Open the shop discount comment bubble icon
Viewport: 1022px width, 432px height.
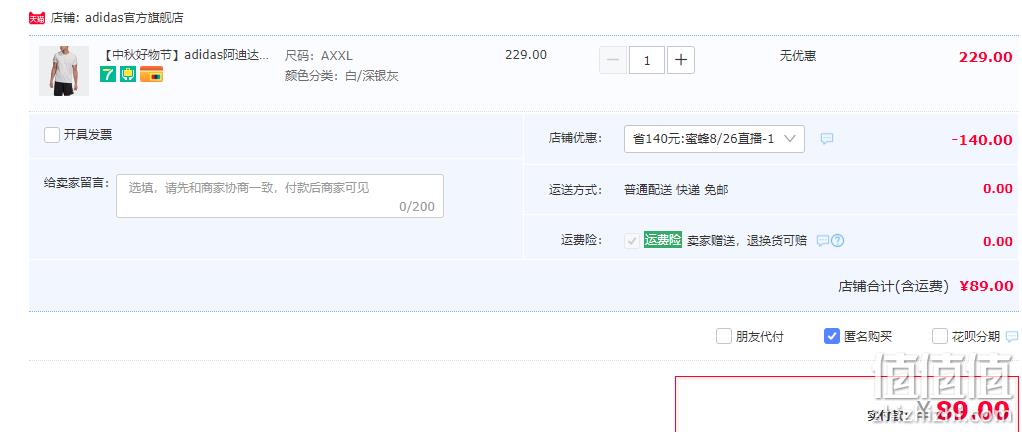(826, 139)
